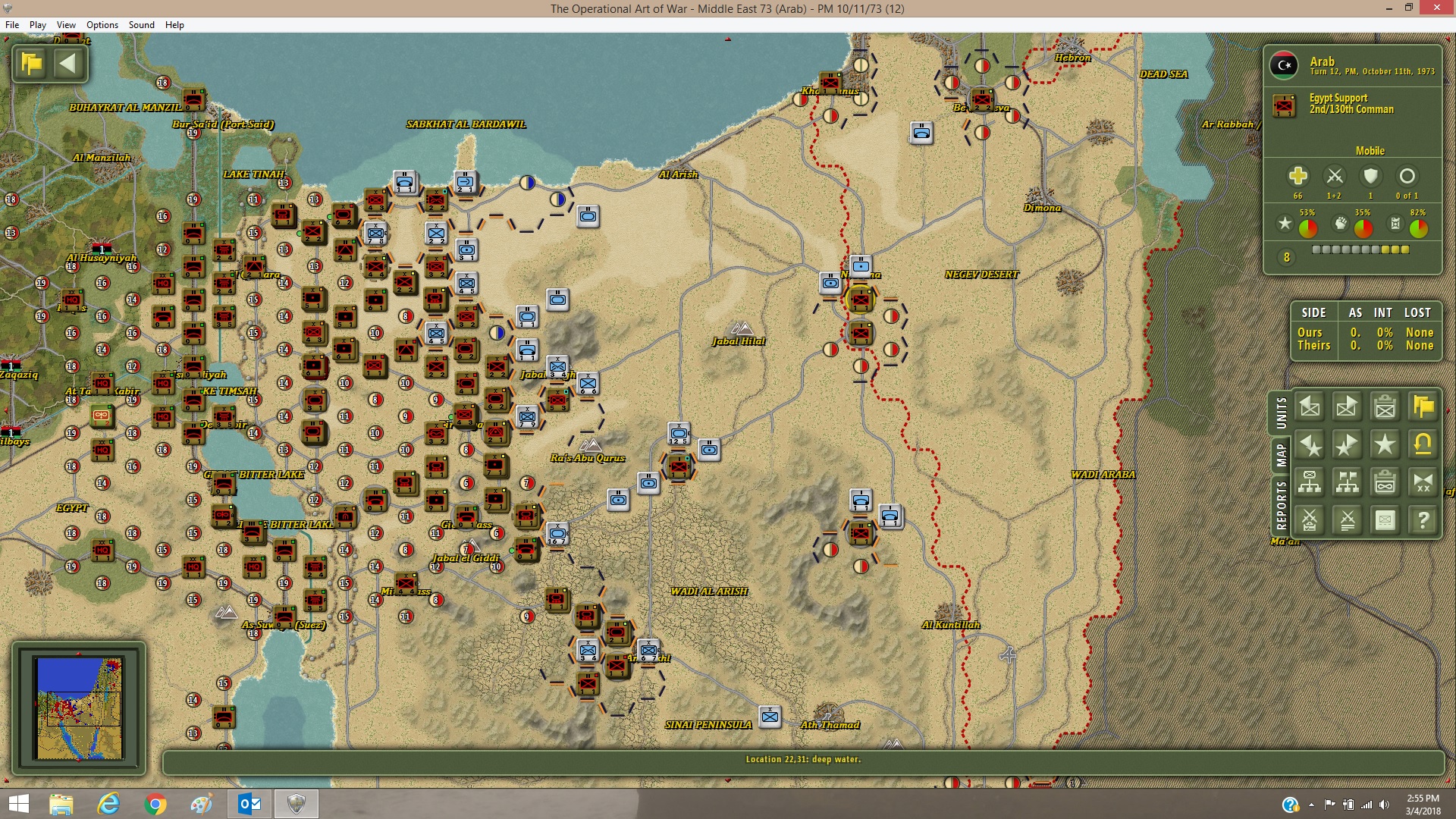This screenshot has height=819, width=1456.
Task: Select the Arab unit north of Port Said
Action: pos(194,100)
